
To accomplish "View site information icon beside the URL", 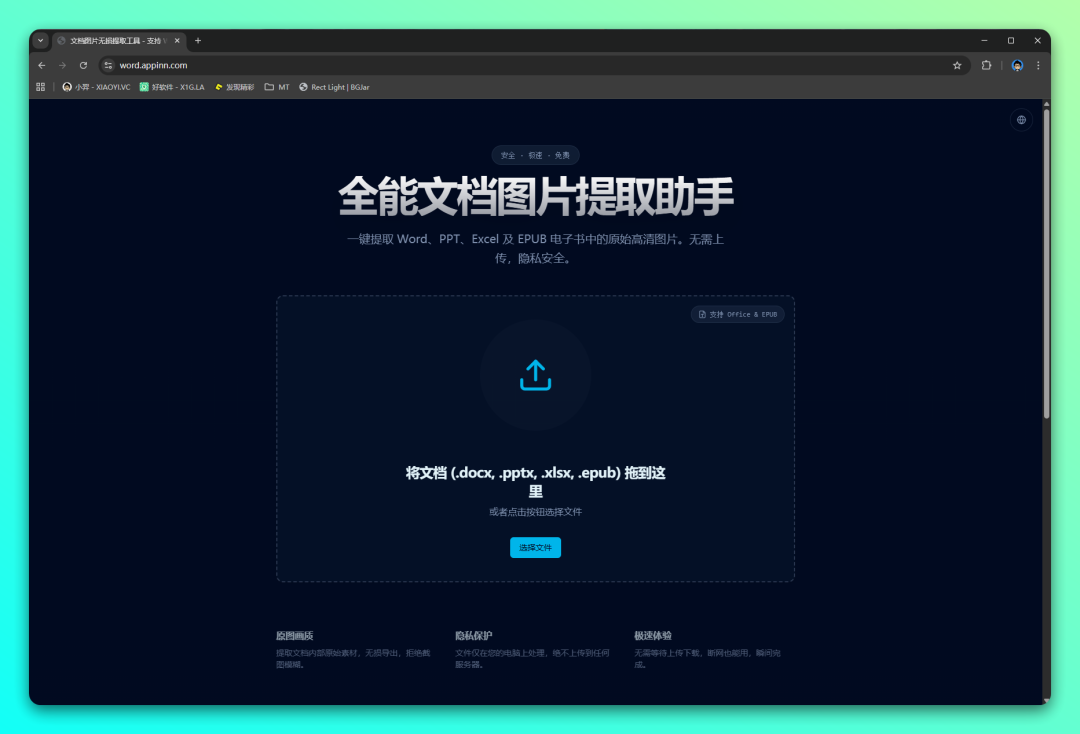I will 108,65.
